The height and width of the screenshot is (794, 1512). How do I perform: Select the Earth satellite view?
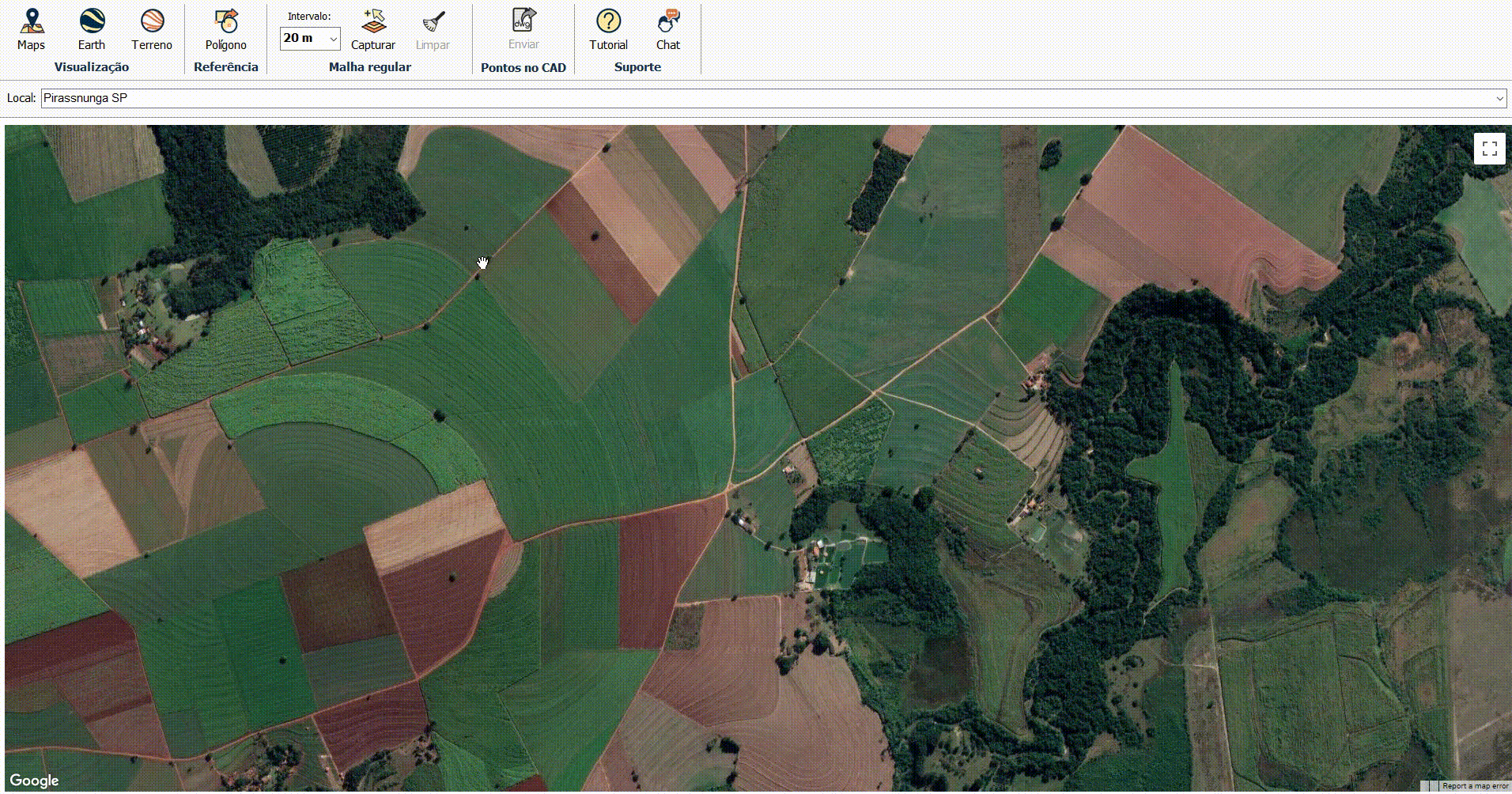tap(91, 29)
